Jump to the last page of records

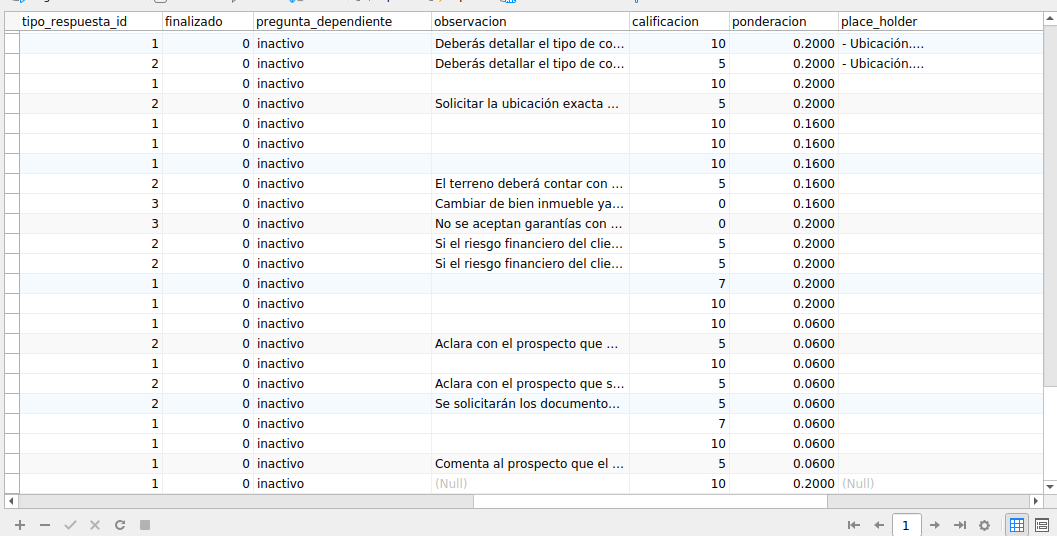[x=960, y=525]
